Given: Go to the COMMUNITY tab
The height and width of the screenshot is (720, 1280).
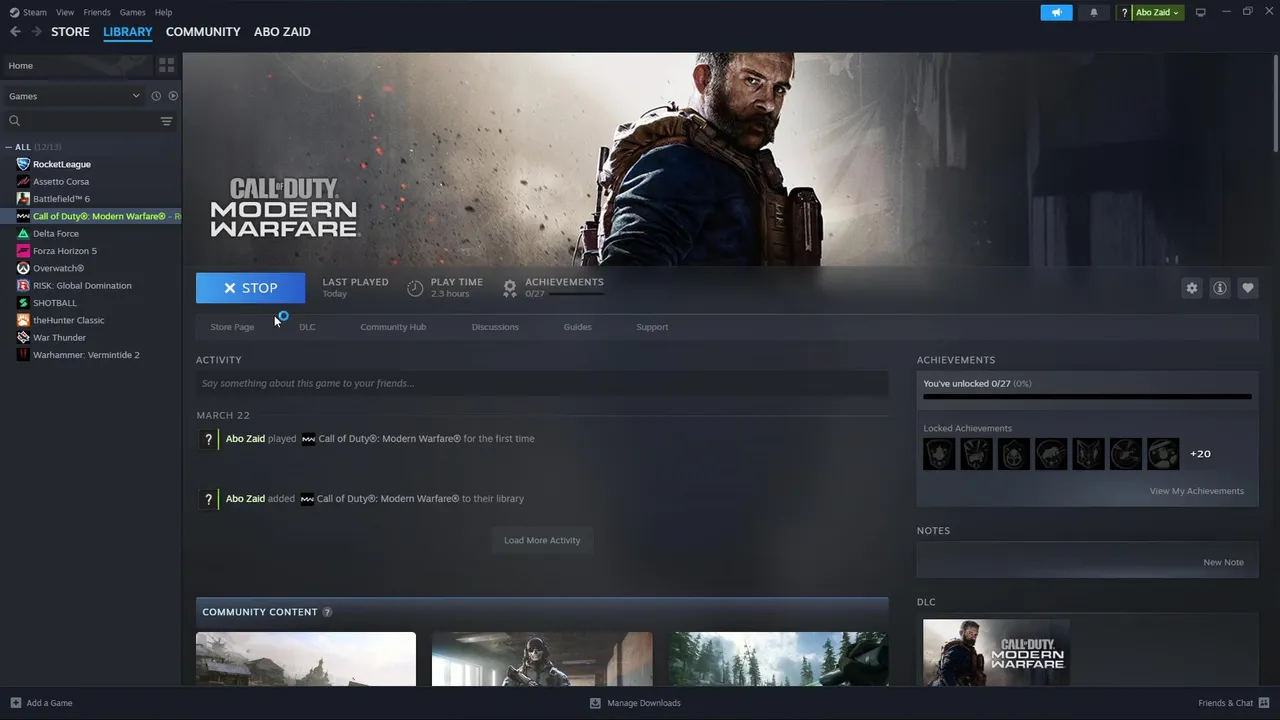Looking at the screenshot, I should (203, 32).
